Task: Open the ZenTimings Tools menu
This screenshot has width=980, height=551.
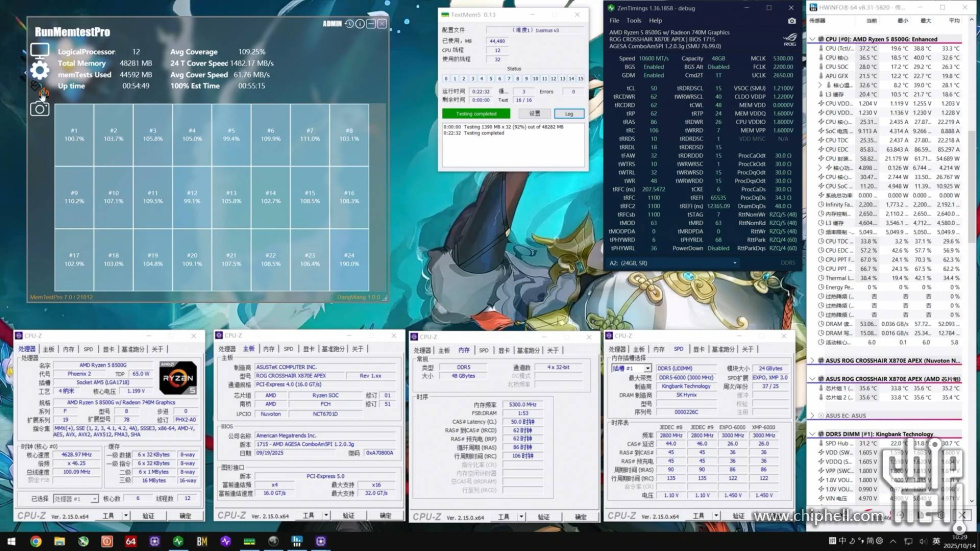Action: pos(633,19)
